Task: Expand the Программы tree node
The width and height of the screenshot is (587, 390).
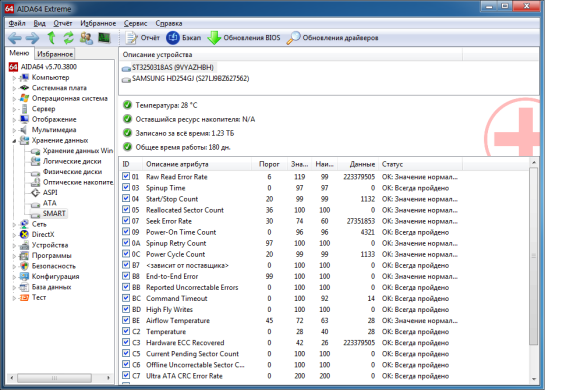Action: point(14,256)
